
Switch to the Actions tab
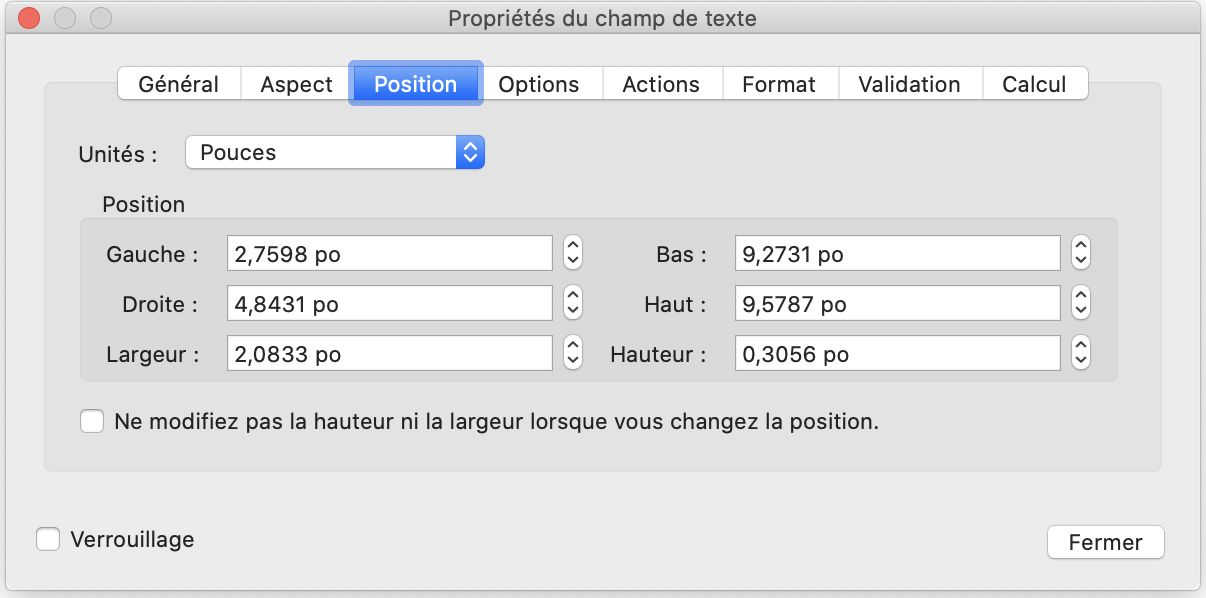(x=662, y=84)
